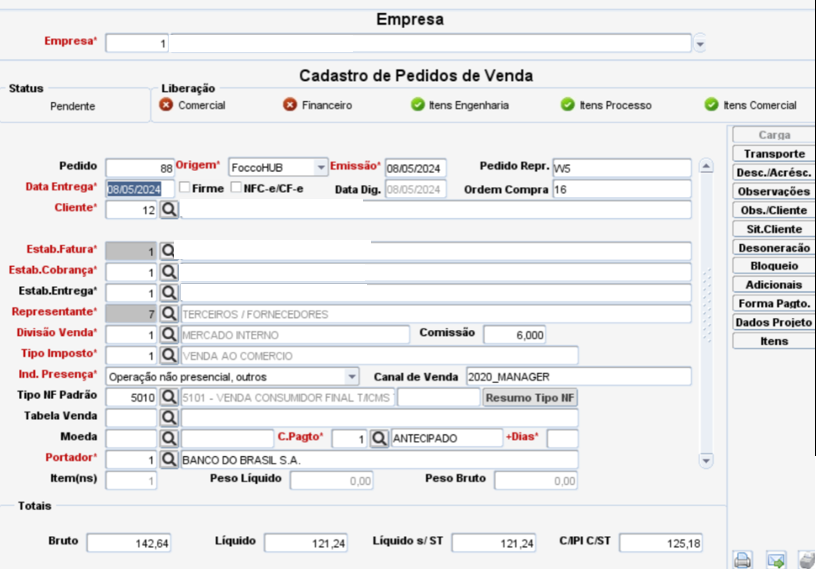Click the Líquido total field
816x569 pixels.
(x=305, y=543)
